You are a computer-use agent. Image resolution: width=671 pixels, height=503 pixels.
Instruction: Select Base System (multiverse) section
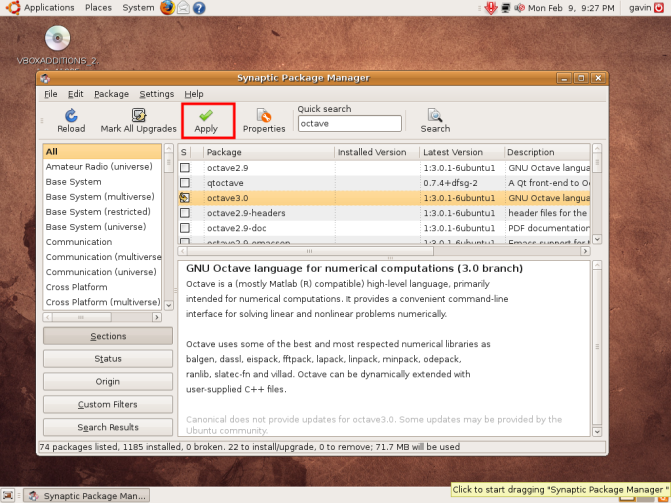click(102, 197)
